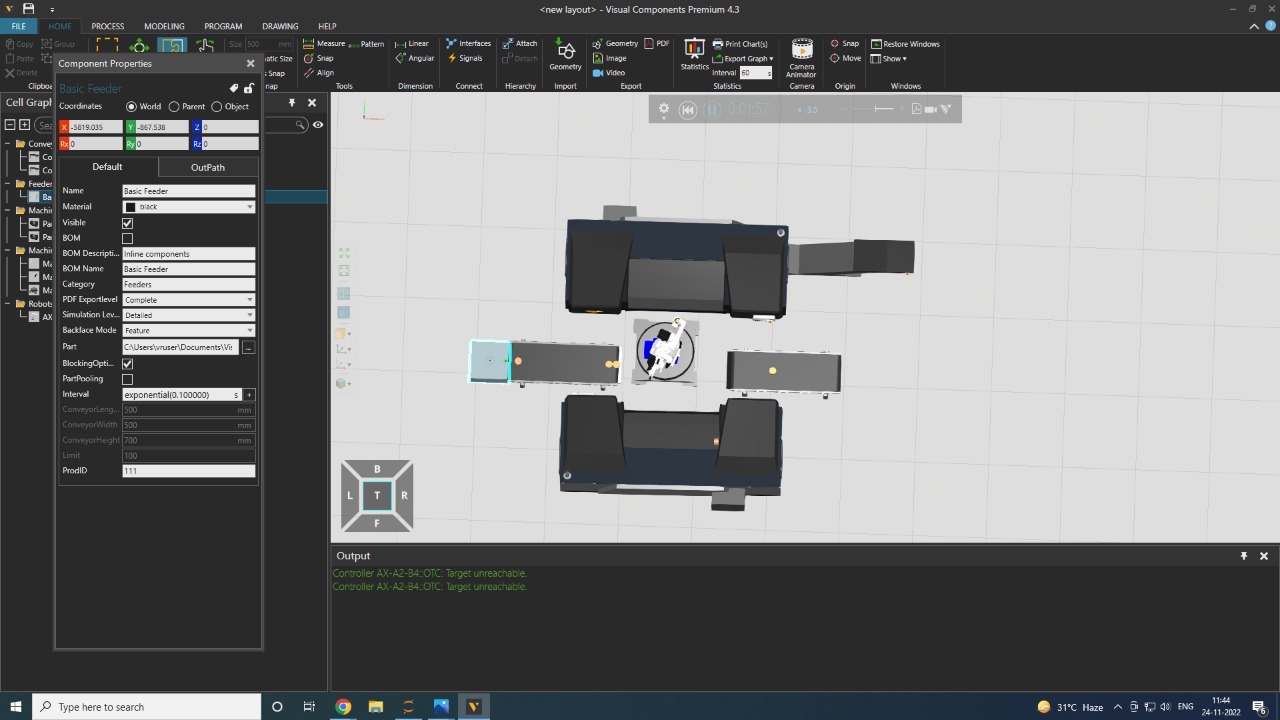
Task: Pause the running simulation
Action: [x=712, y=110]
